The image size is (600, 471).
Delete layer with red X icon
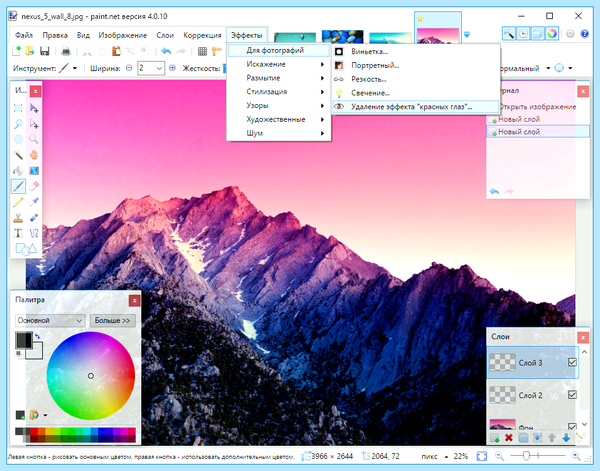click(509, 438)
